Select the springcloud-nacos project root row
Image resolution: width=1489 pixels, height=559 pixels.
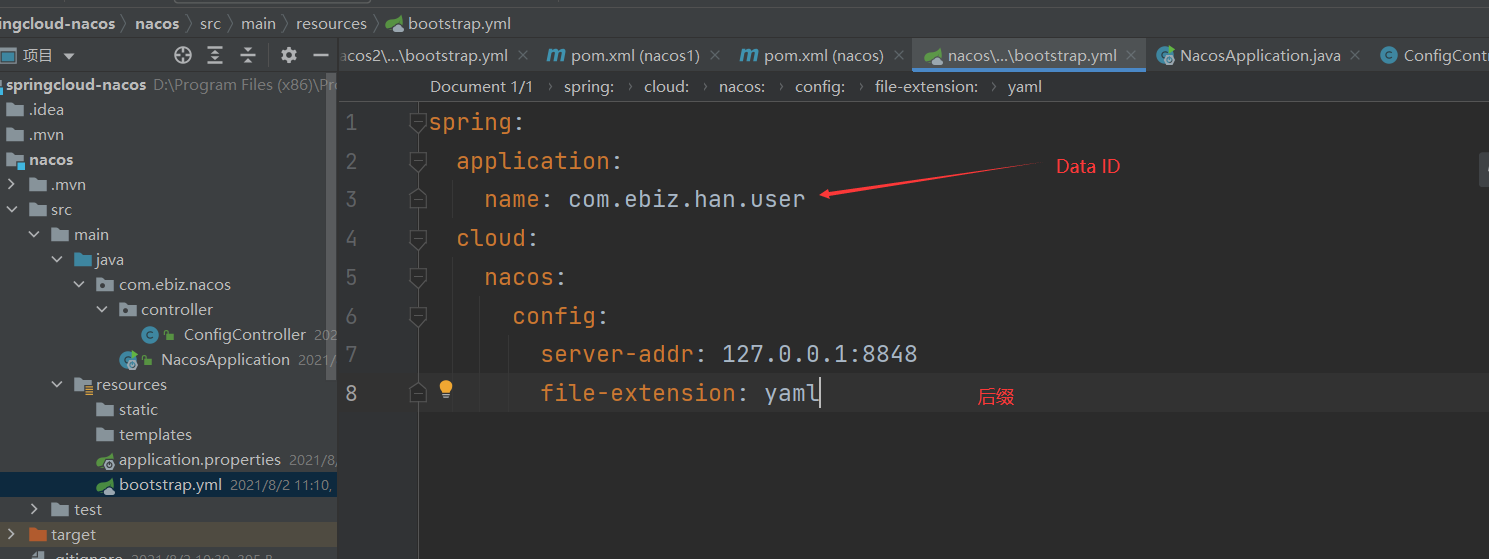pos(168,85)
